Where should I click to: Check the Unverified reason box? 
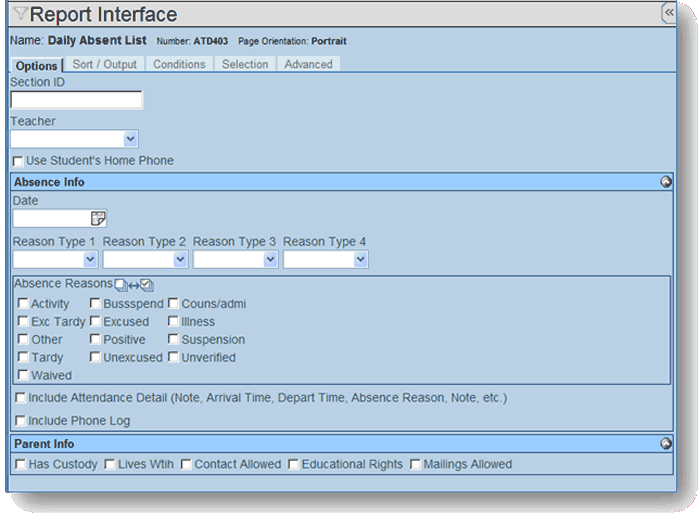coord(173,357)
